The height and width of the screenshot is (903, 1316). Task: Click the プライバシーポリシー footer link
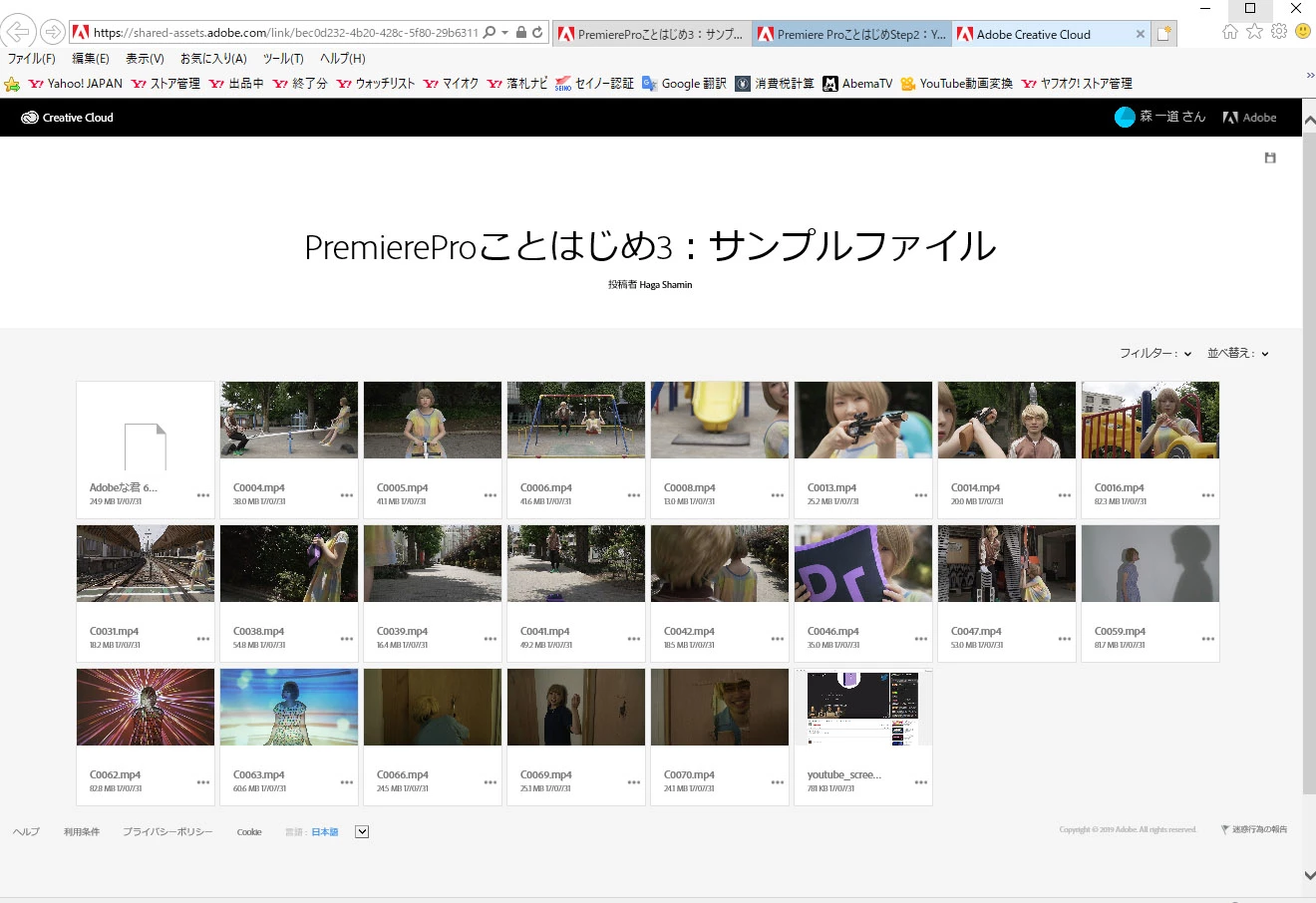tap(167, 832)
